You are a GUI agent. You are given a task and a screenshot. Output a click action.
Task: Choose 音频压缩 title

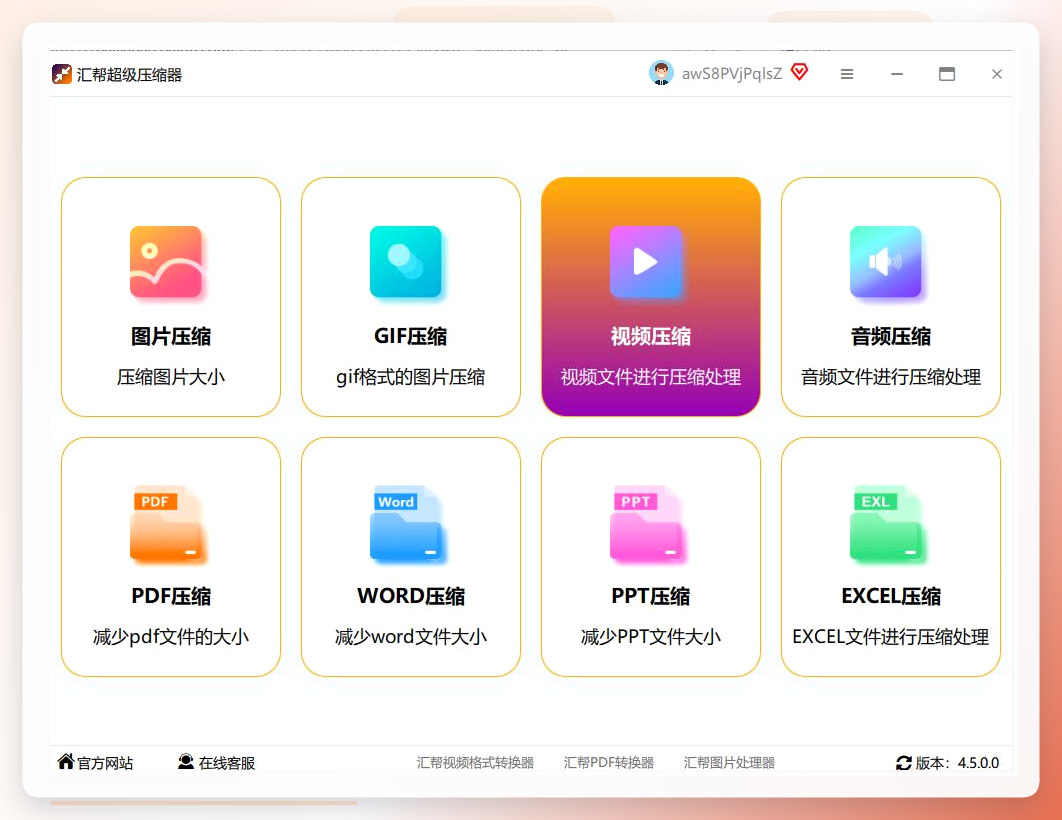[x=891, y=336]
